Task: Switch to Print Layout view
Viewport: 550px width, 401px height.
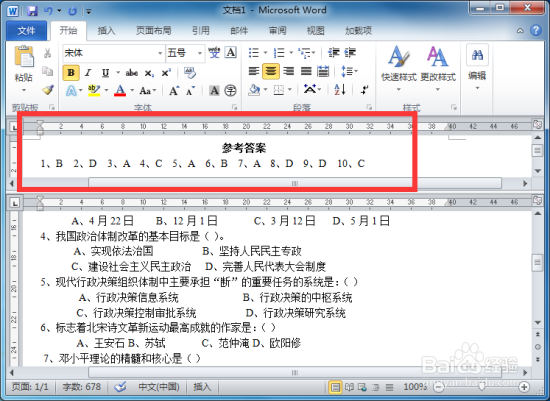Action: click(x=336, y=387)
